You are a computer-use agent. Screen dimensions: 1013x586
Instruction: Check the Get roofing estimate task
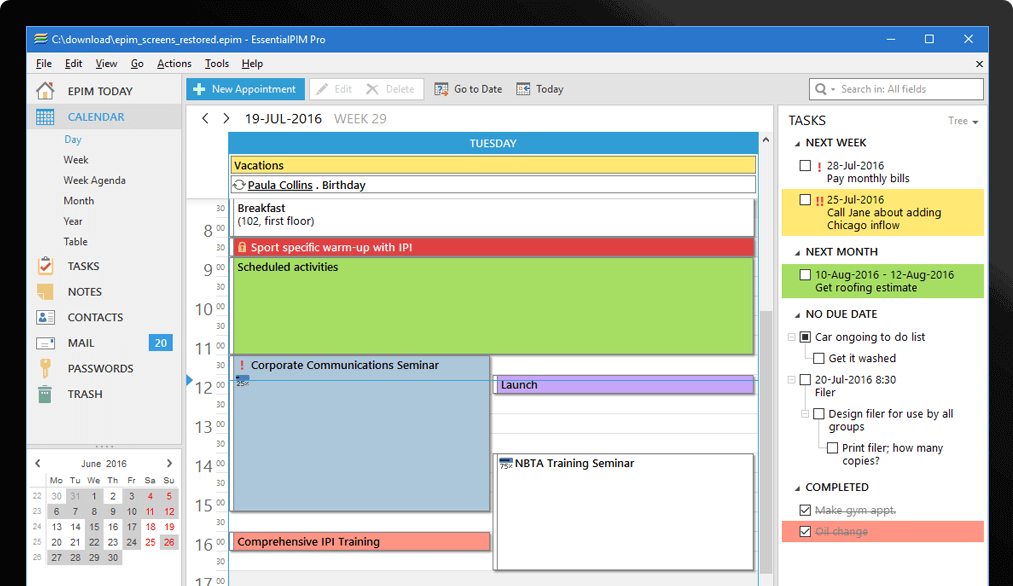(x=805, y=275)
